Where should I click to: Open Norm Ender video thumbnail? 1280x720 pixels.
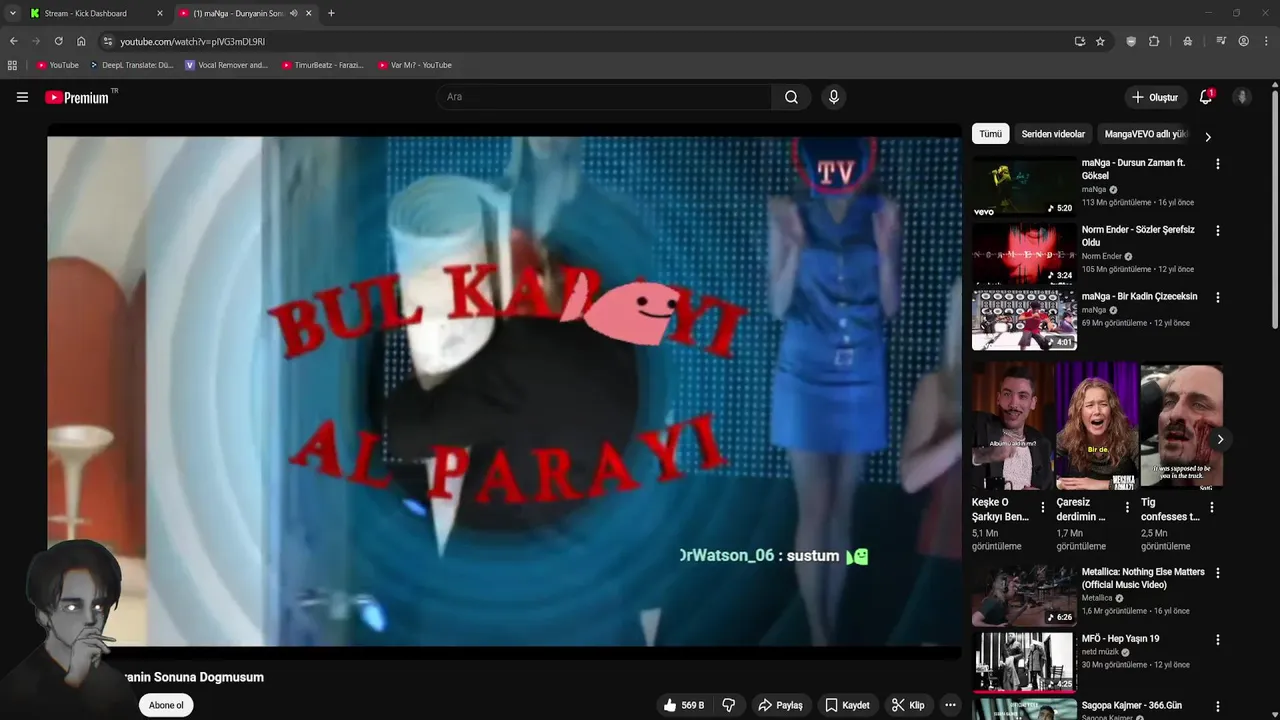pos(1024,254)
